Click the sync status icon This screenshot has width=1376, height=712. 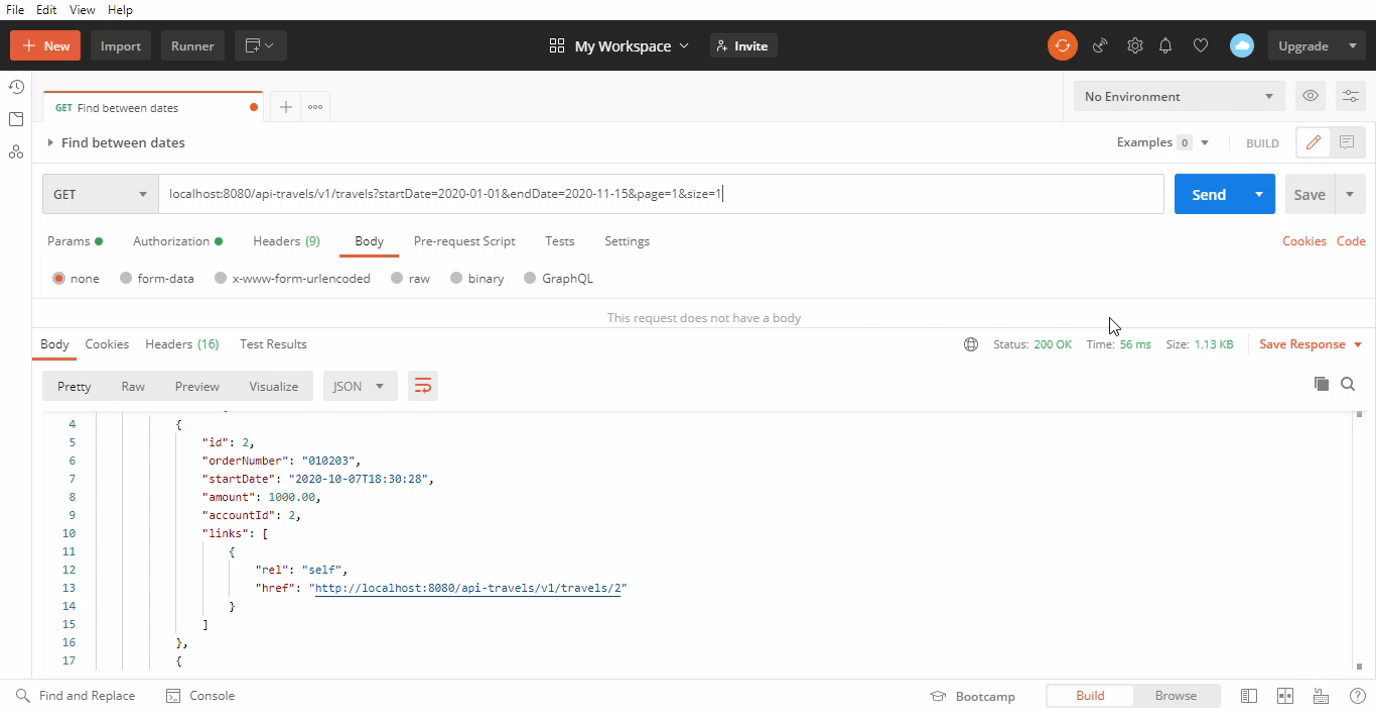pyautogui.click(x=1062, y=46)
